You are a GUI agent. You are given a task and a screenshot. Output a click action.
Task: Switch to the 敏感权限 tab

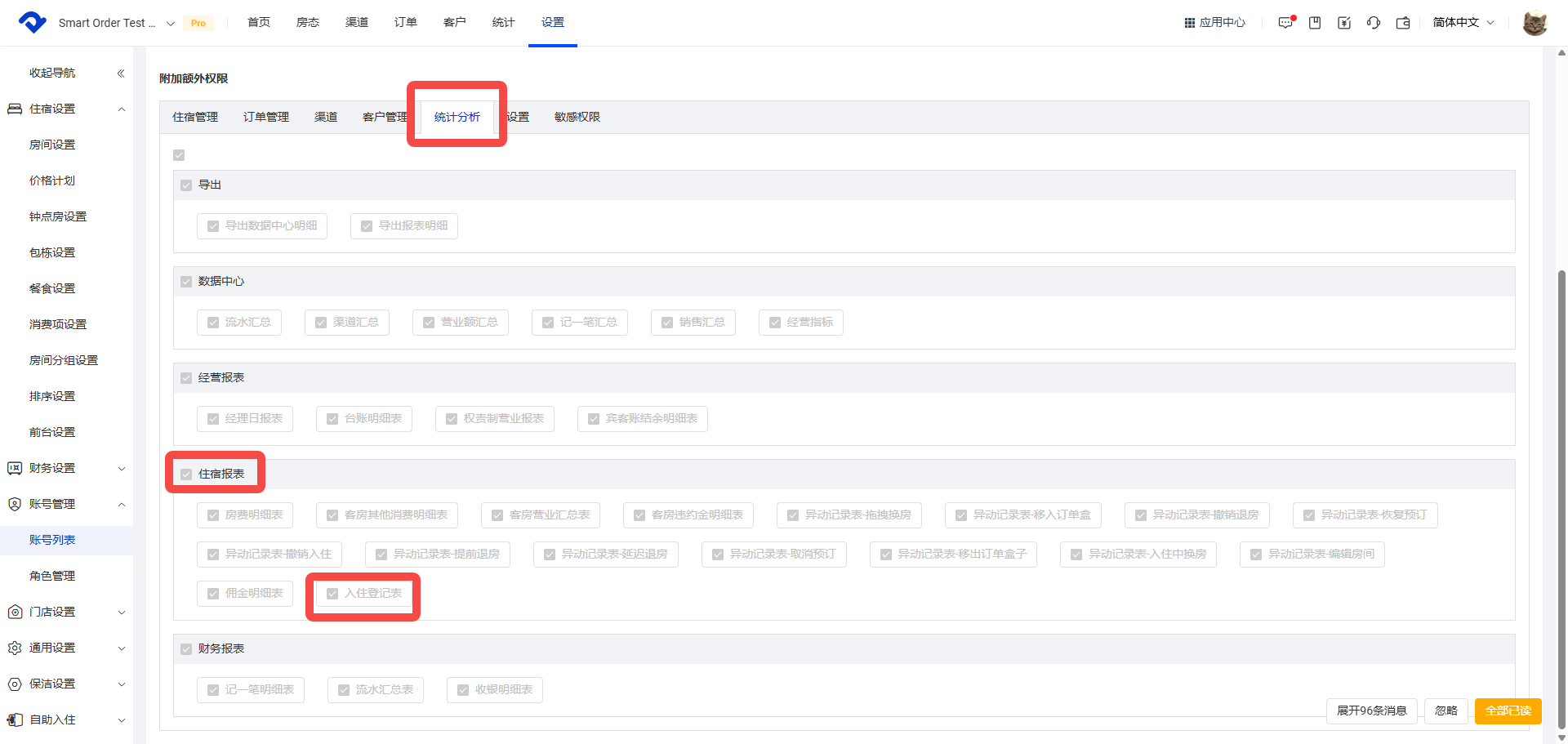pyautogui.click(x=577, y=118)
